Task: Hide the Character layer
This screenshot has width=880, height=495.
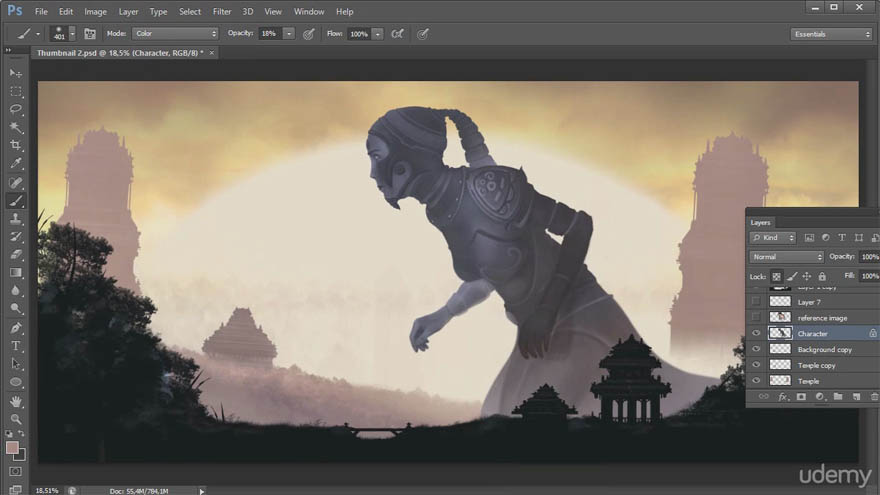Action: click(756, 333)
